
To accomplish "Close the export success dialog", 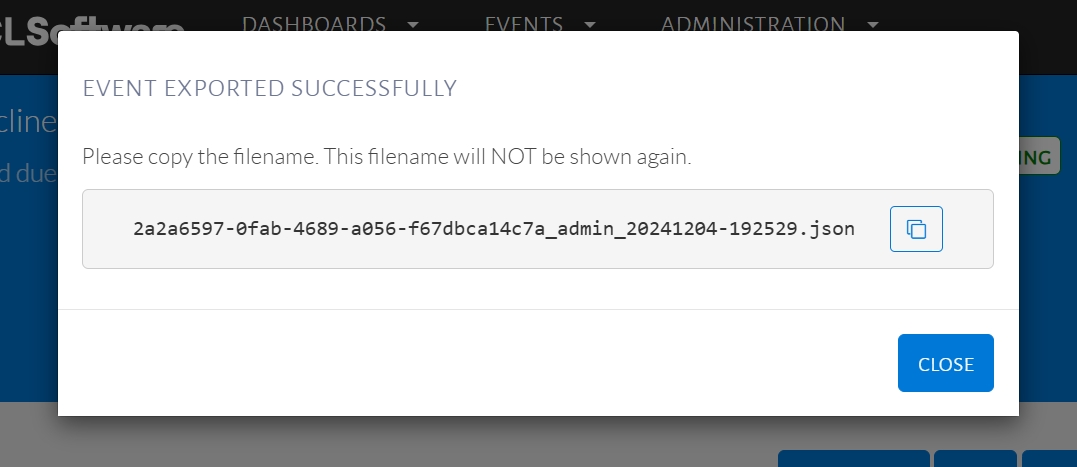I will [945, 364].
